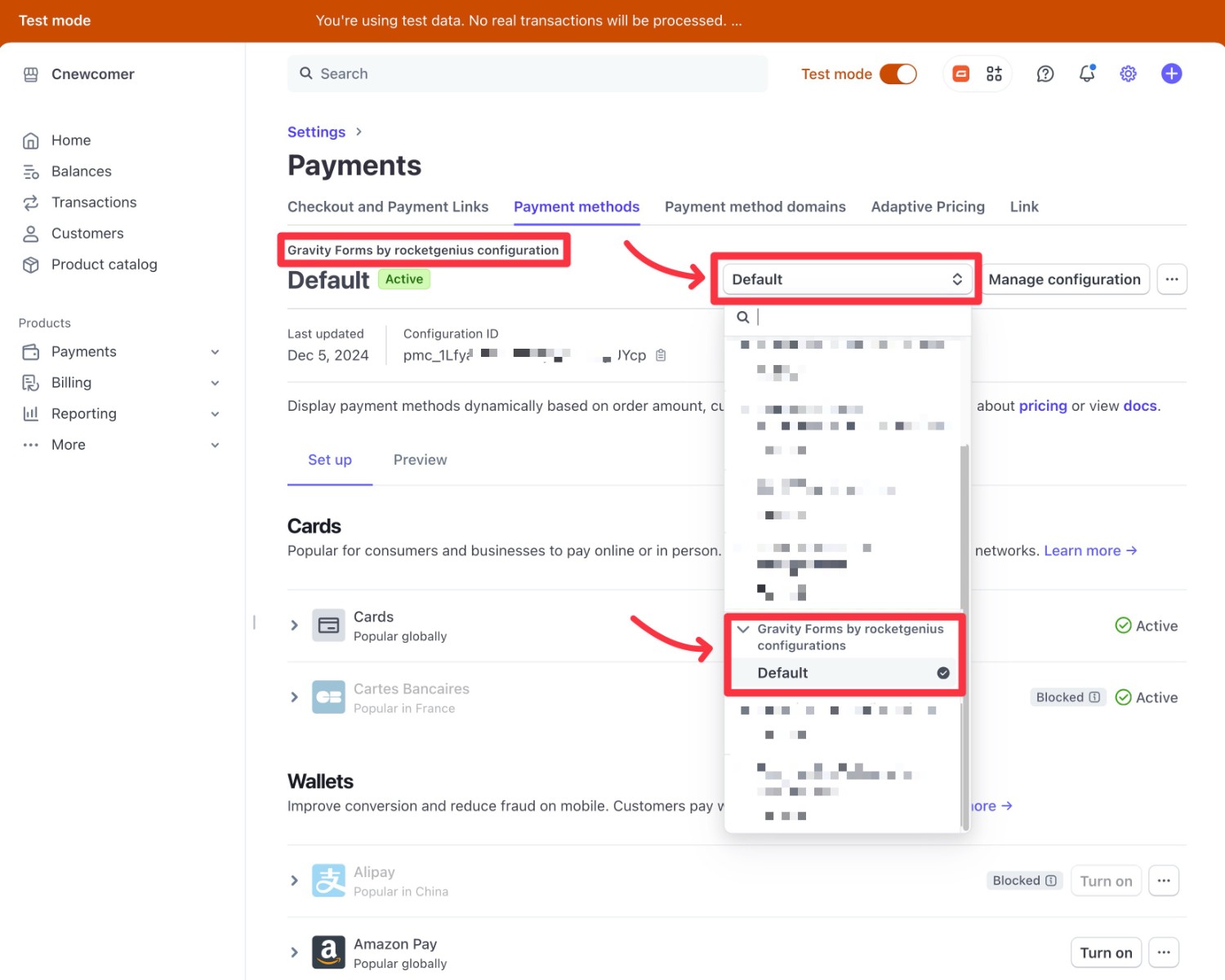Open settings with the gear icon
The width and height of the screenshot is (1225, 980).
[1129, 74]
